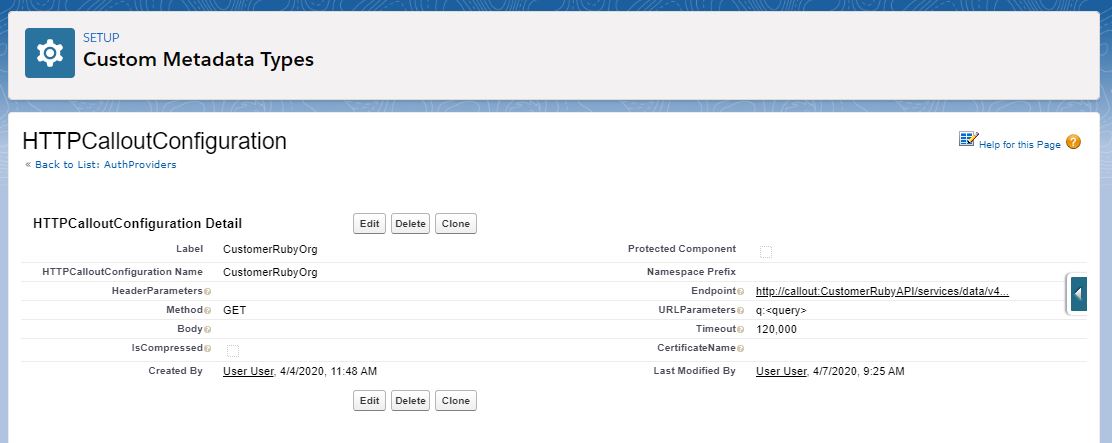Click the Method help info icon
The width and height of the screenshot is (1112, 443).
(x=208, y=310)
